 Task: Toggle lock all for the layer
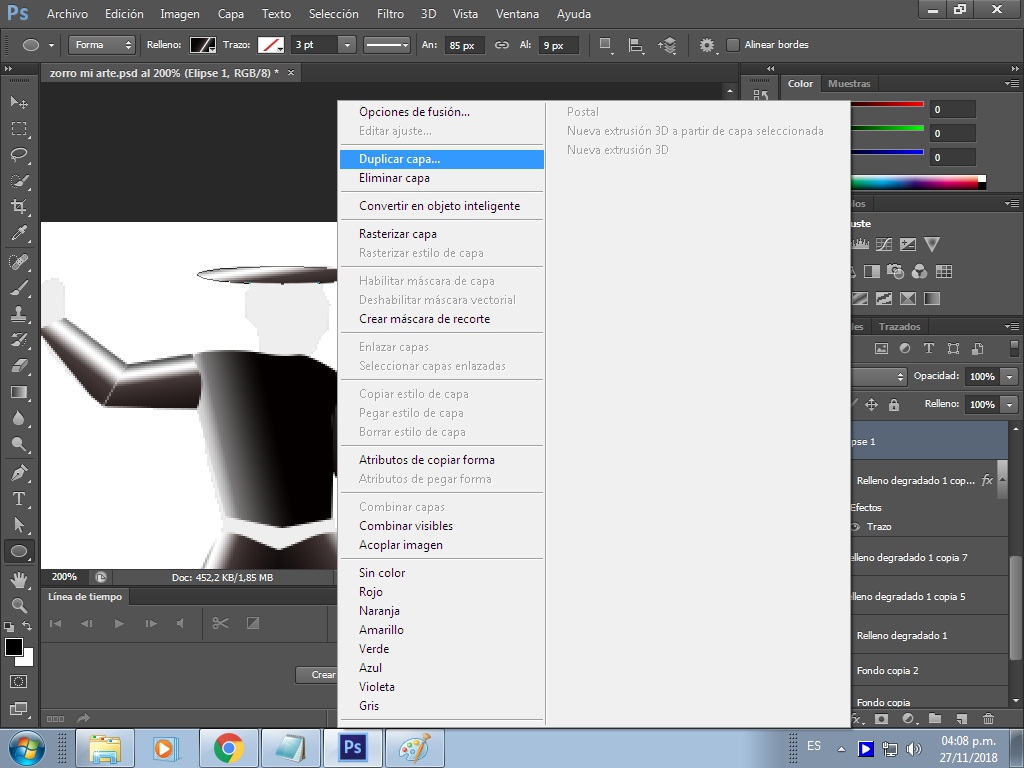894,404
